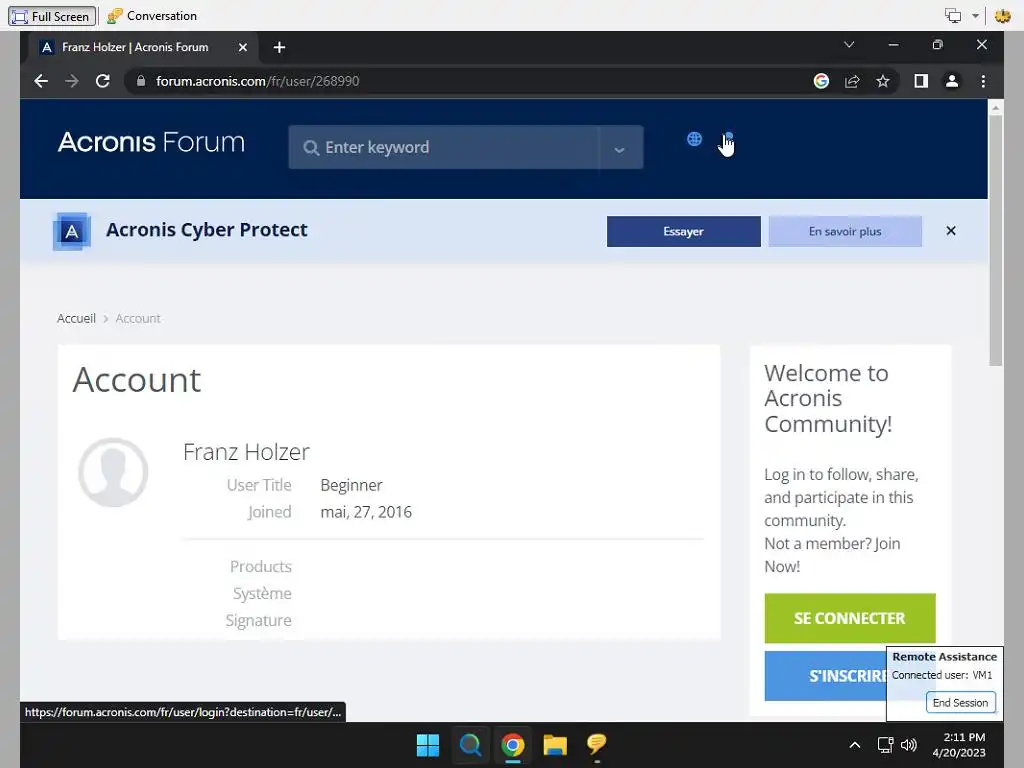This screenshot has width=1024, height=768.
Task: Click the SE CONNECTER button
Action: pyautogui.click(x=850, y=618)
